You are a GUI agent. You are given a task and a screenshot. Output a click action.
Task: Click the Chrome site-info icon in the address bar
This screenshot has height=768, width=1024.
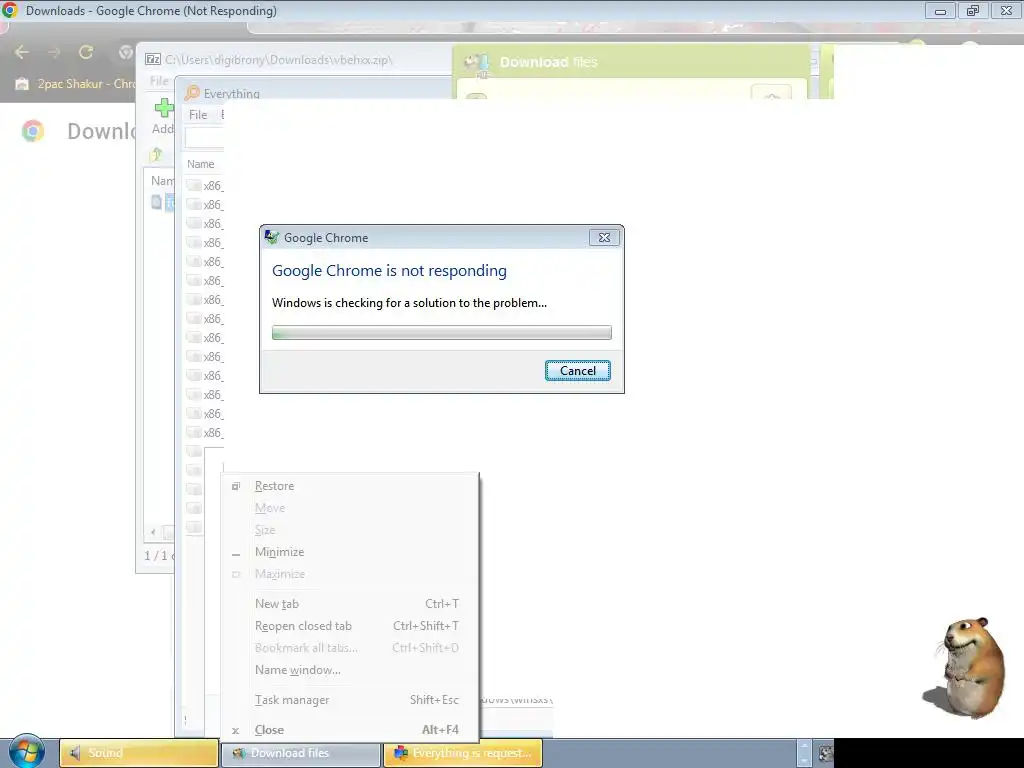(125, 52)
